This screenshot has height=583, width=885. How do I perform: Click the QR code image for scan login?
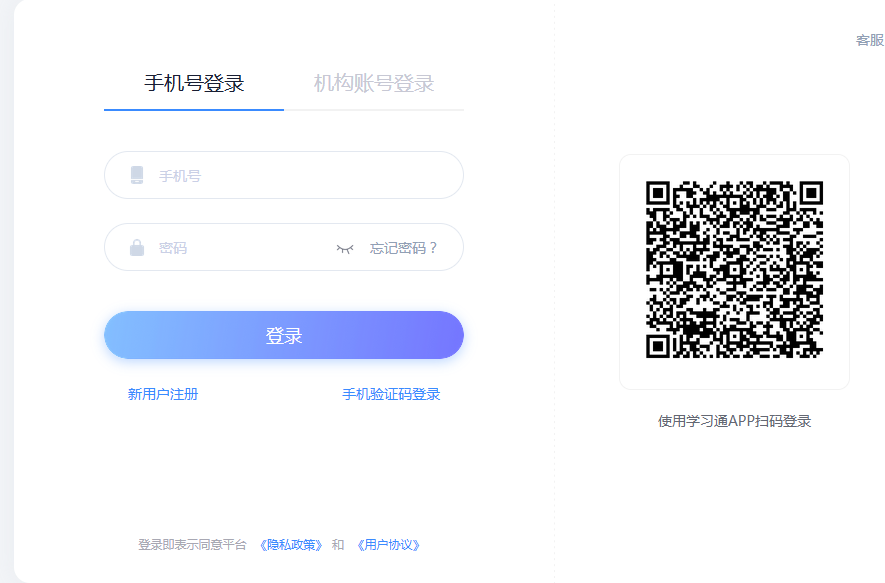click(x=734, y=270)
